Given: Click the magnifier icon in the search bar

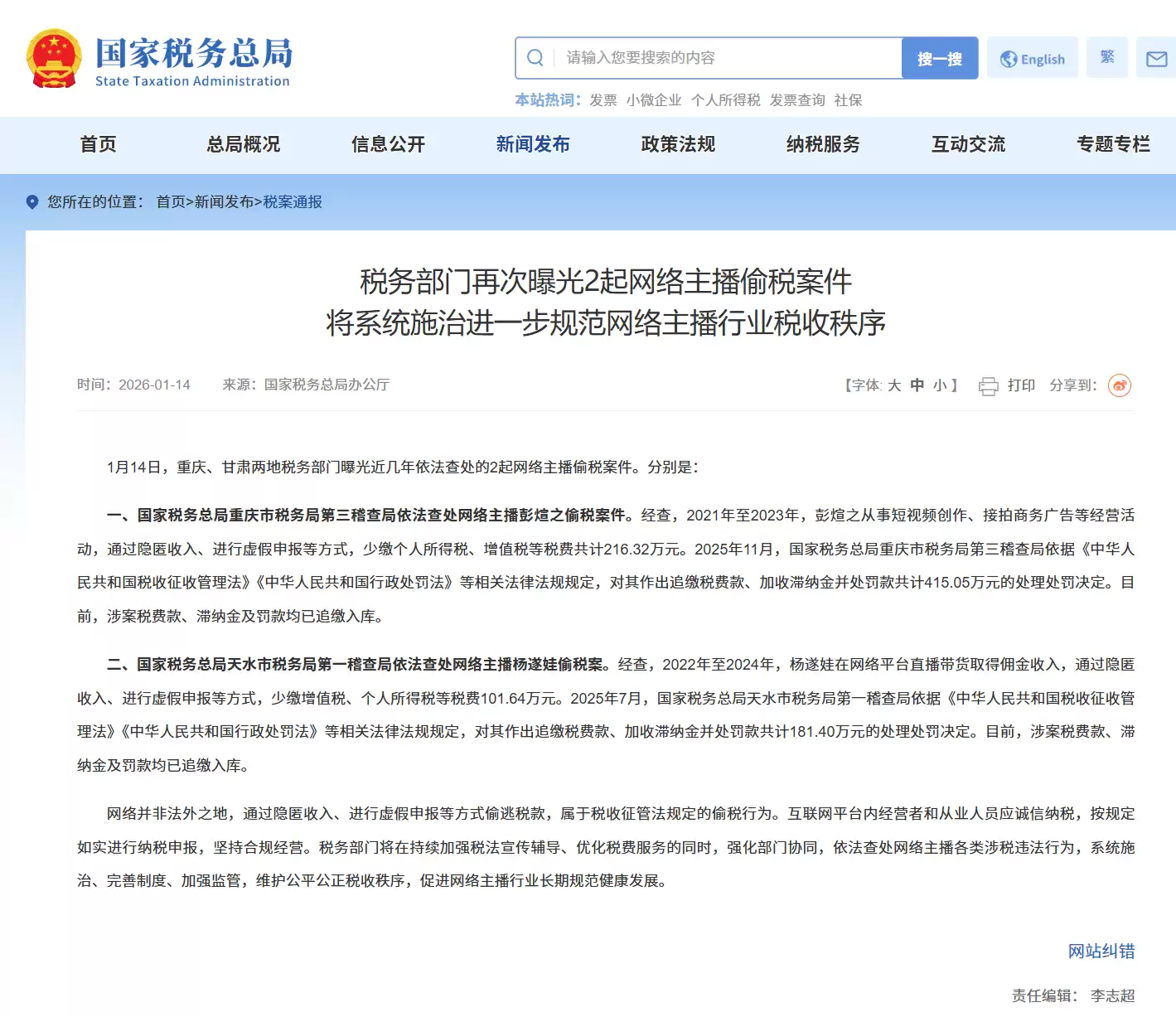Looking at the screenshot, I should pos(535,57).
